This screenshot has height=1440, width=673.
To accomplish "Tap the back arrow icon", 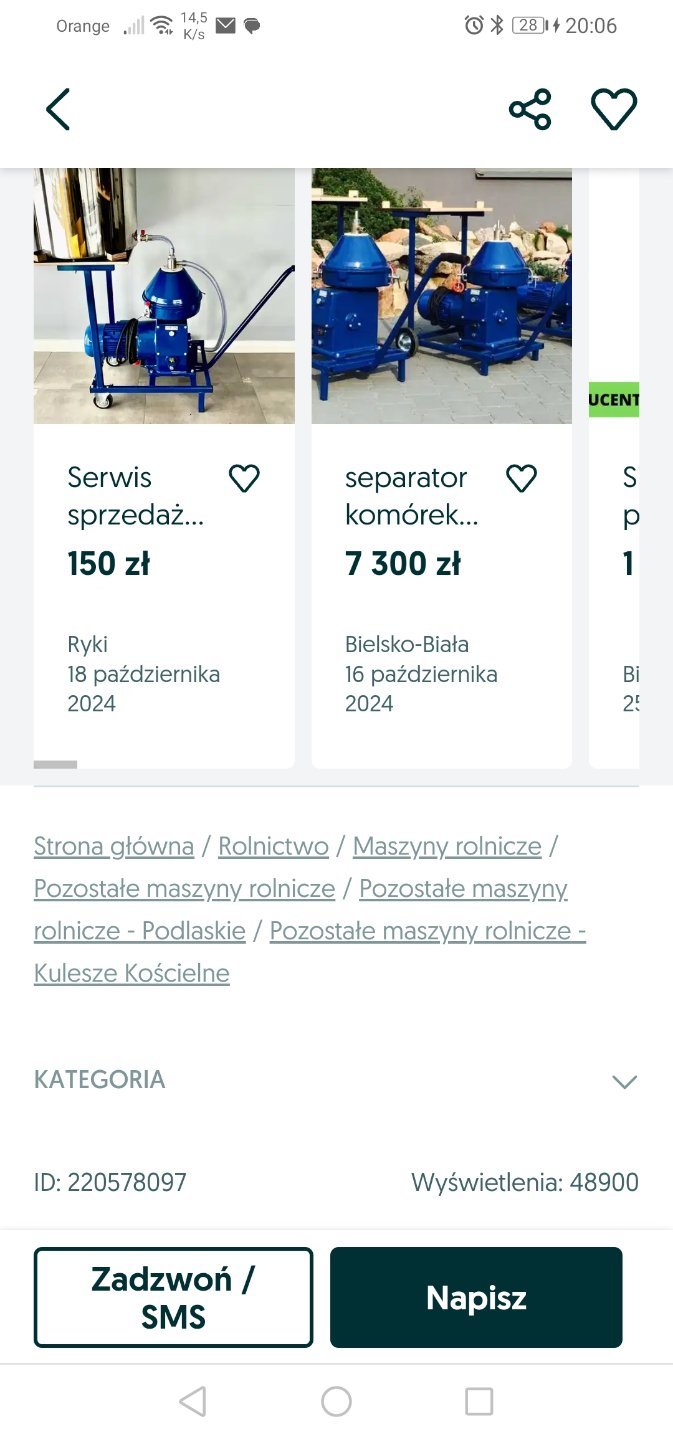I will click(x=58, y=109).
